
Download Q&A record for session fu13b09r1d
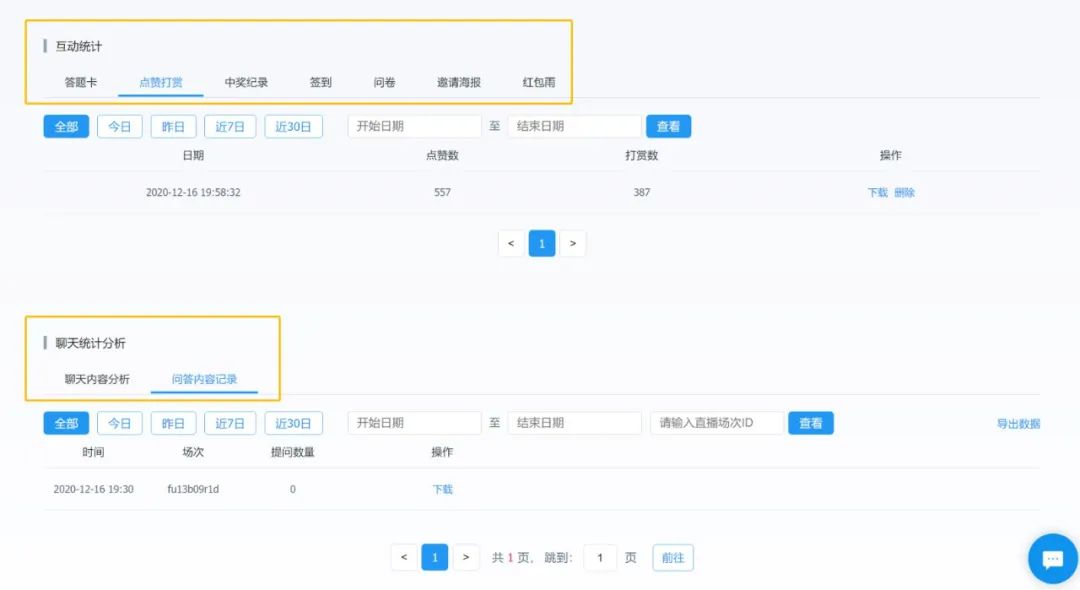point(442,489)
